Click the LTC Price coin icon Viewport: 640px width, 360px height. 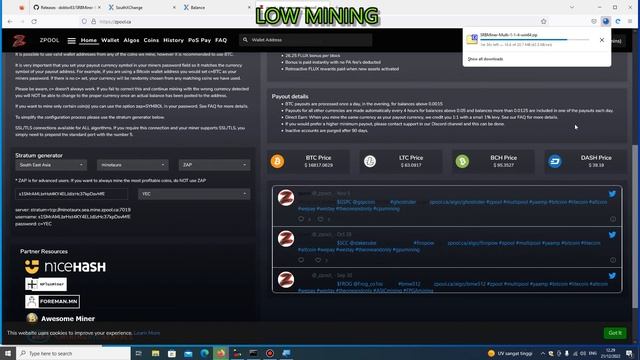click(x=370, y=161)
